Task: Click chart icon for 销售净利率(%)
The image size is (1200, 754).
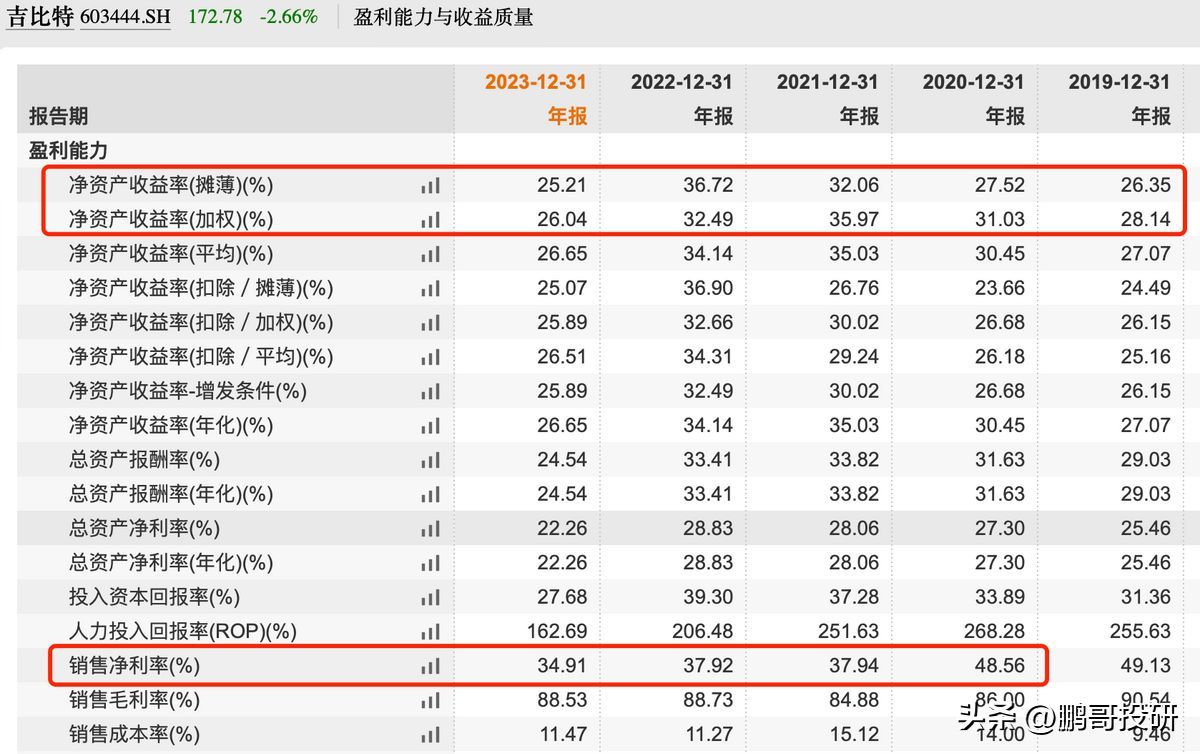Action: click(x=430, y=666)
